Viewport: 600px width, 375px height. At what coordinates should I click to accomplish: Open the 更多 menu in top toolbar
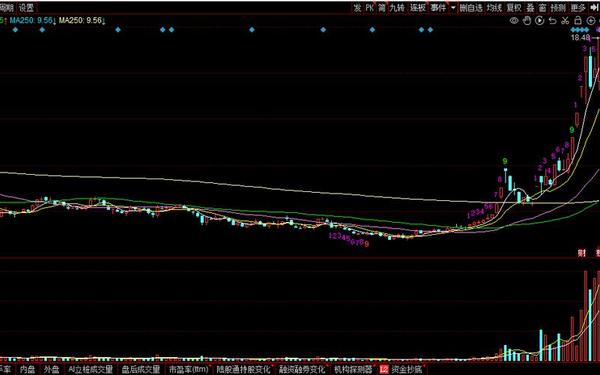[x=578, y=8]
